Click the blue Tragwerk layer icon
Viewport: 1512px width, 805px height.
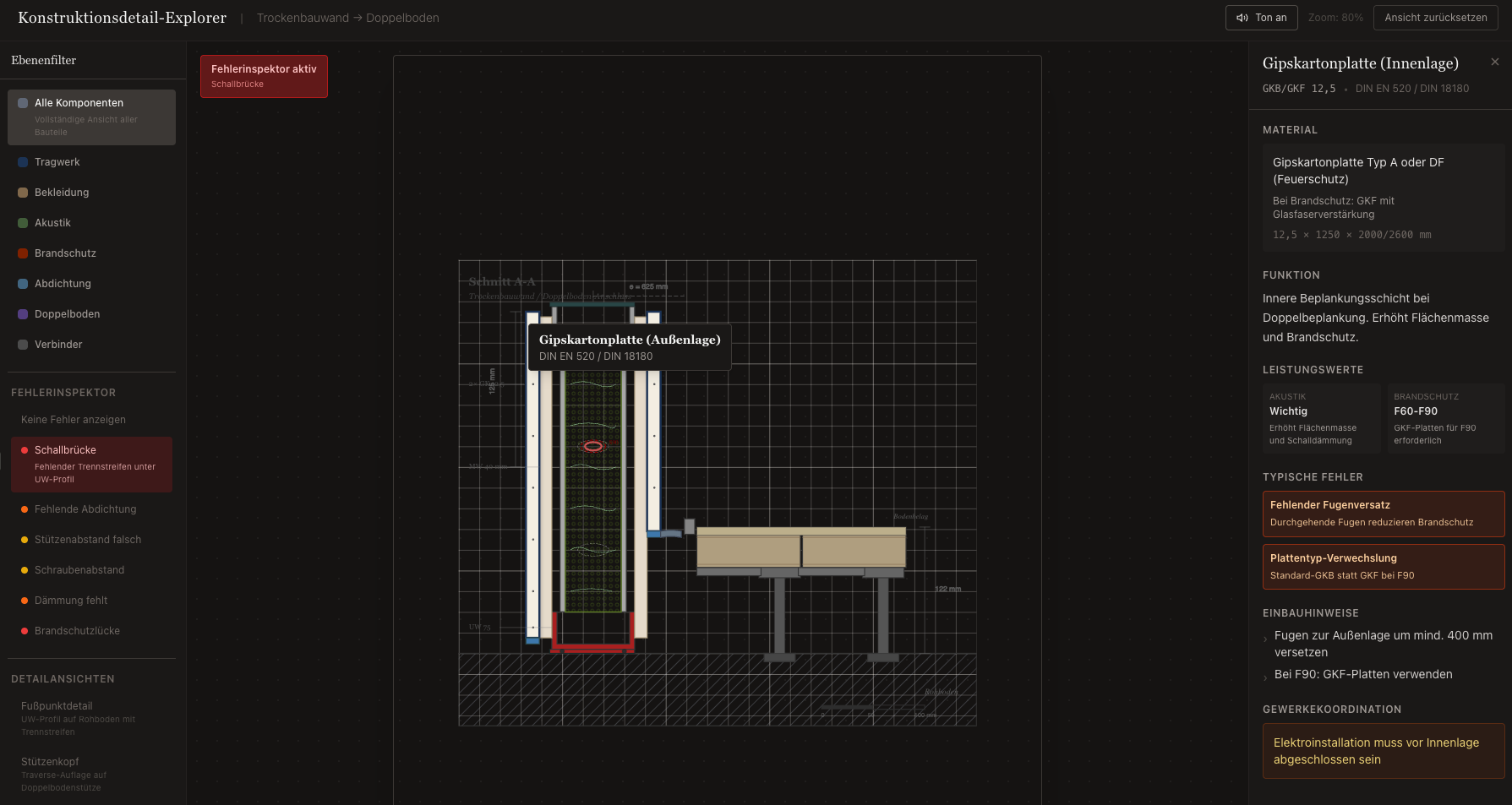[23, 162]
